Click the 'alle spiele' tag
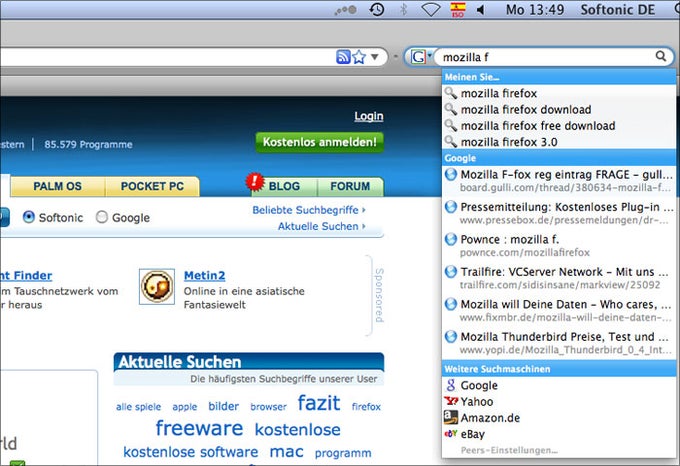Screen dimensions: 680x466 click(x=138, y=407)
